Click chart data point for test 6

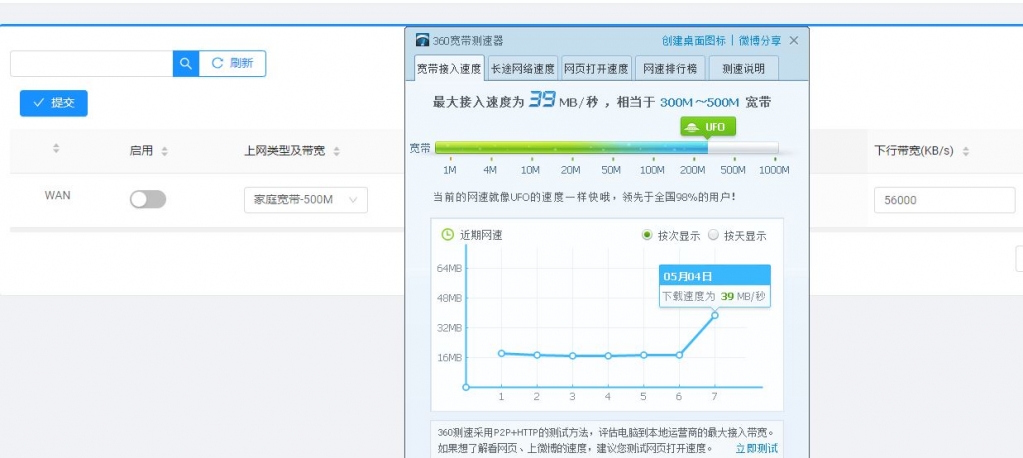[x=679, y=355]
